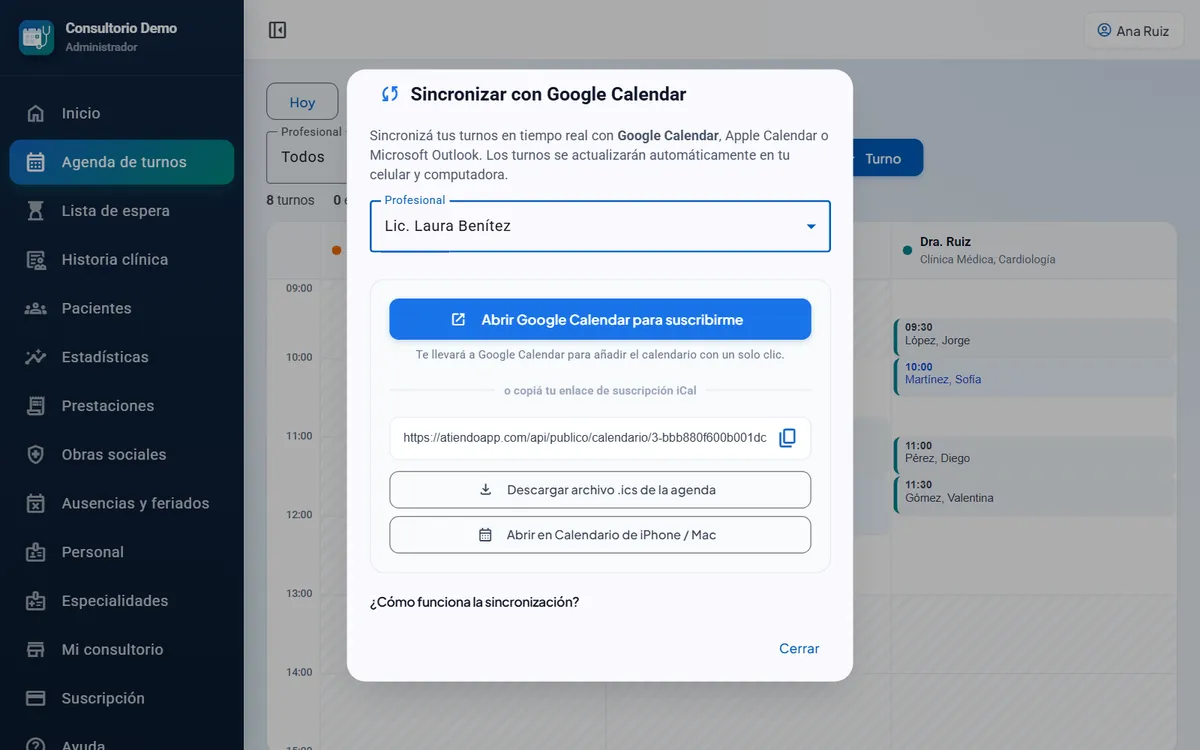Click the Ana Ruiz user avatar icon
This screenshot has height=750, width=1200.
pyautogui.click(x=1104, y=30)
